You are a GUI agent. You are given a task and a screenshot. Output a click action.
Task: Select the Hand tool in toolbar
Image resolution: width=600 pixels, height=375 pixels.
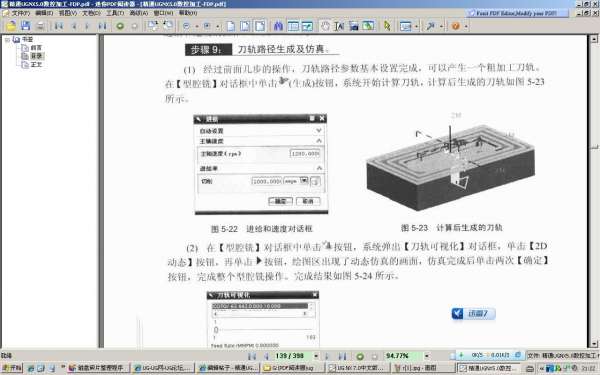325,26
